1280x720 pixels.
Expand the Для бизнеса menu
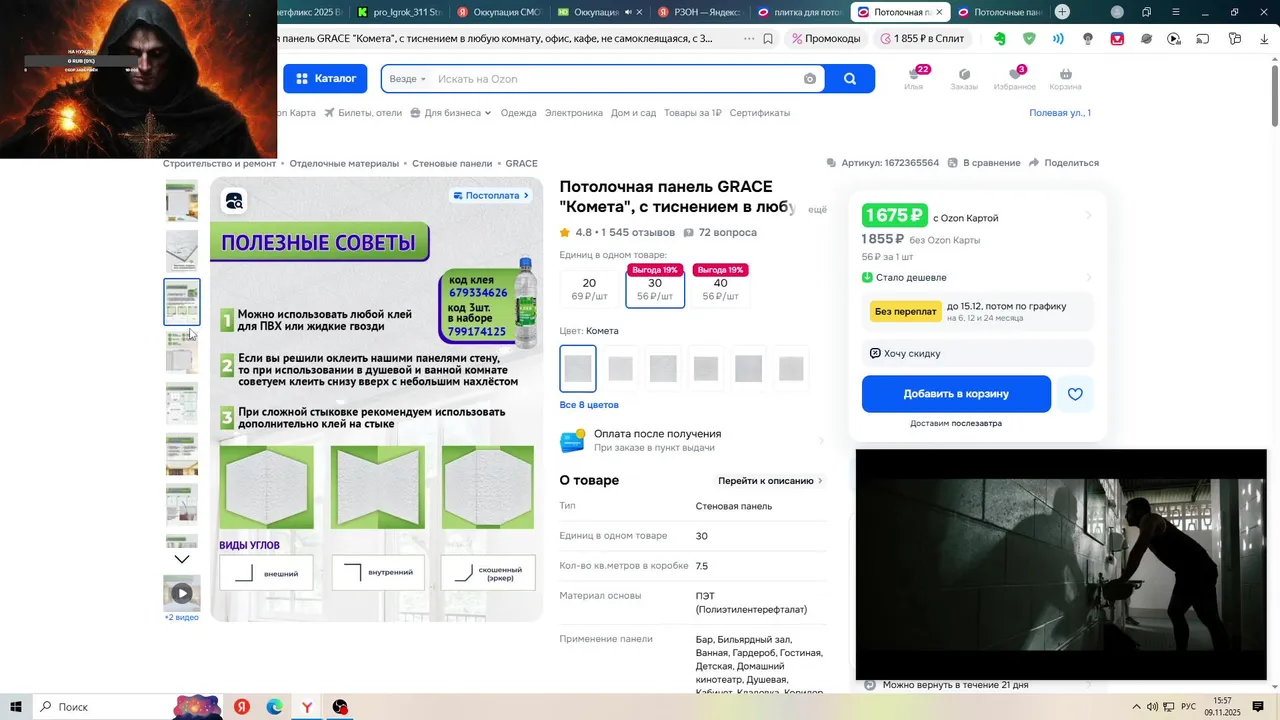coord(451,113)
